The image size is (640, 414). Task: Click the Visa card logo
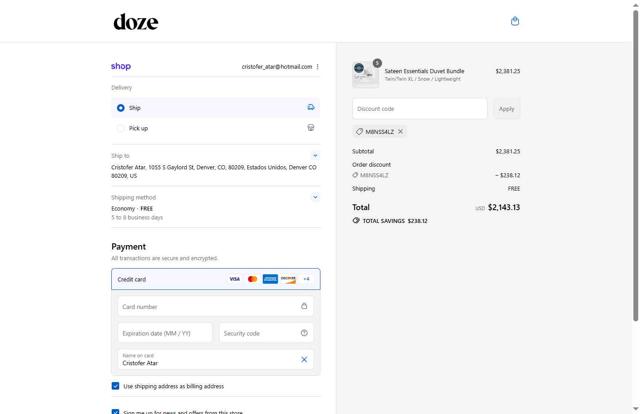coord(235,279)
